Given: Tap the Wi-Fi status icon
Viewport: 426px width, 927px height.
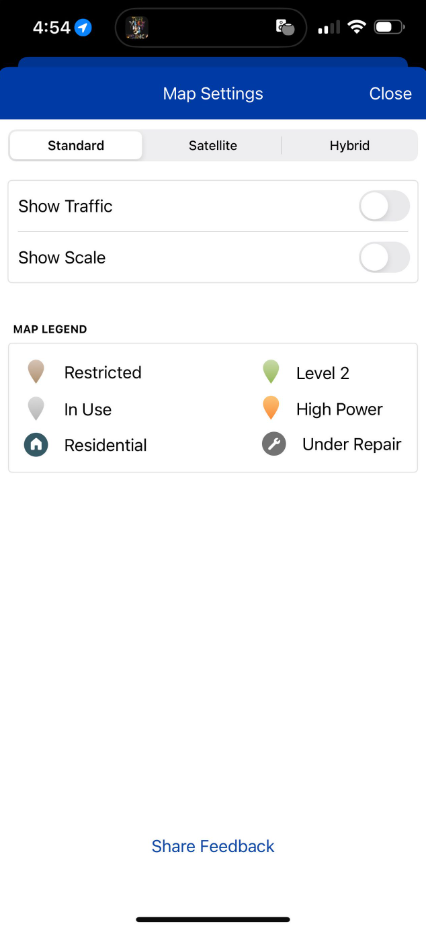Looking at the screenshot, I should (356, 27).
